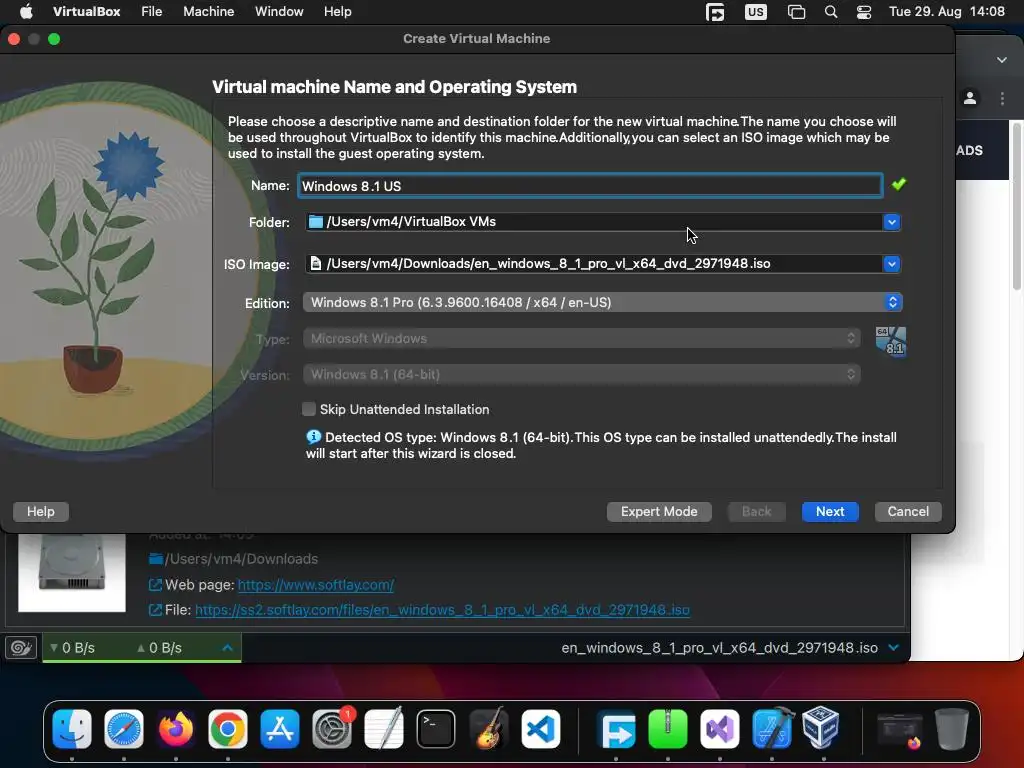Click the external link icon next to File

[155, 610]
